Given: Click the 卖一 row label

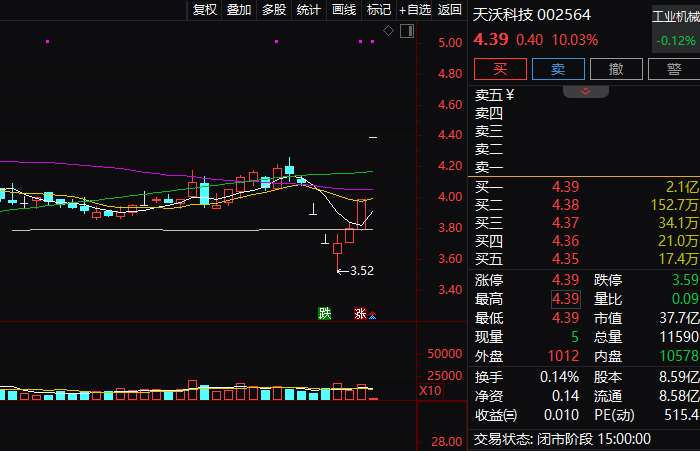Looking at the screenshot, I should coord(489,167).
